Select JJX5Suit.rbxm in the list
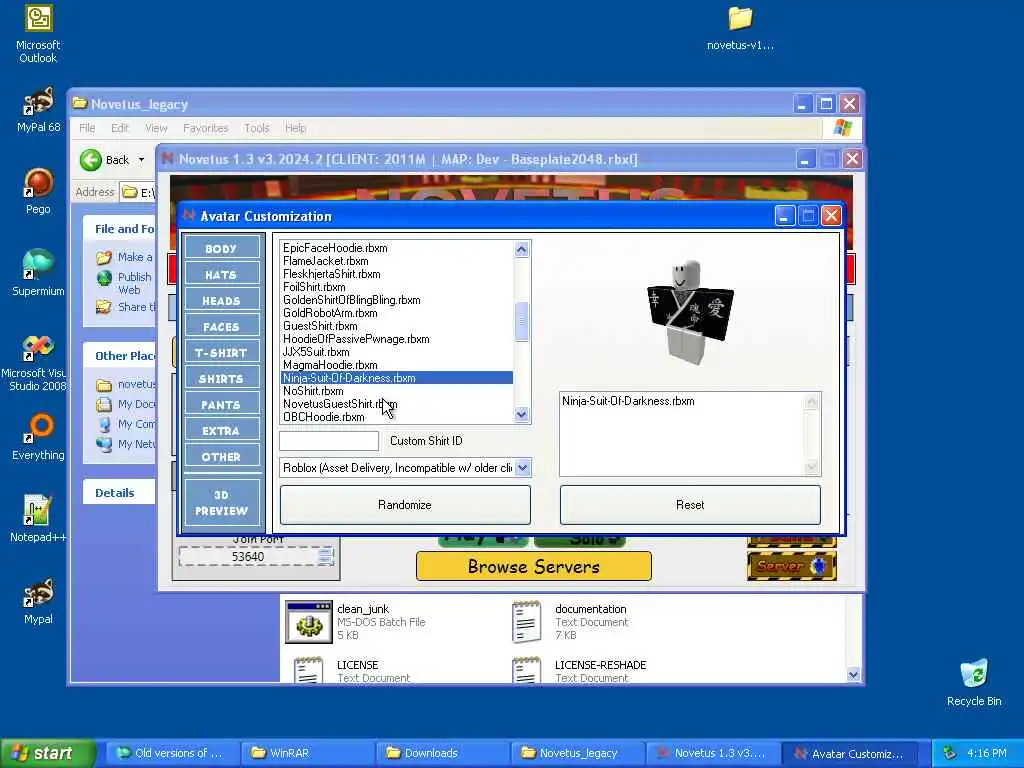The image size is (1024, 768). point(315,352)
